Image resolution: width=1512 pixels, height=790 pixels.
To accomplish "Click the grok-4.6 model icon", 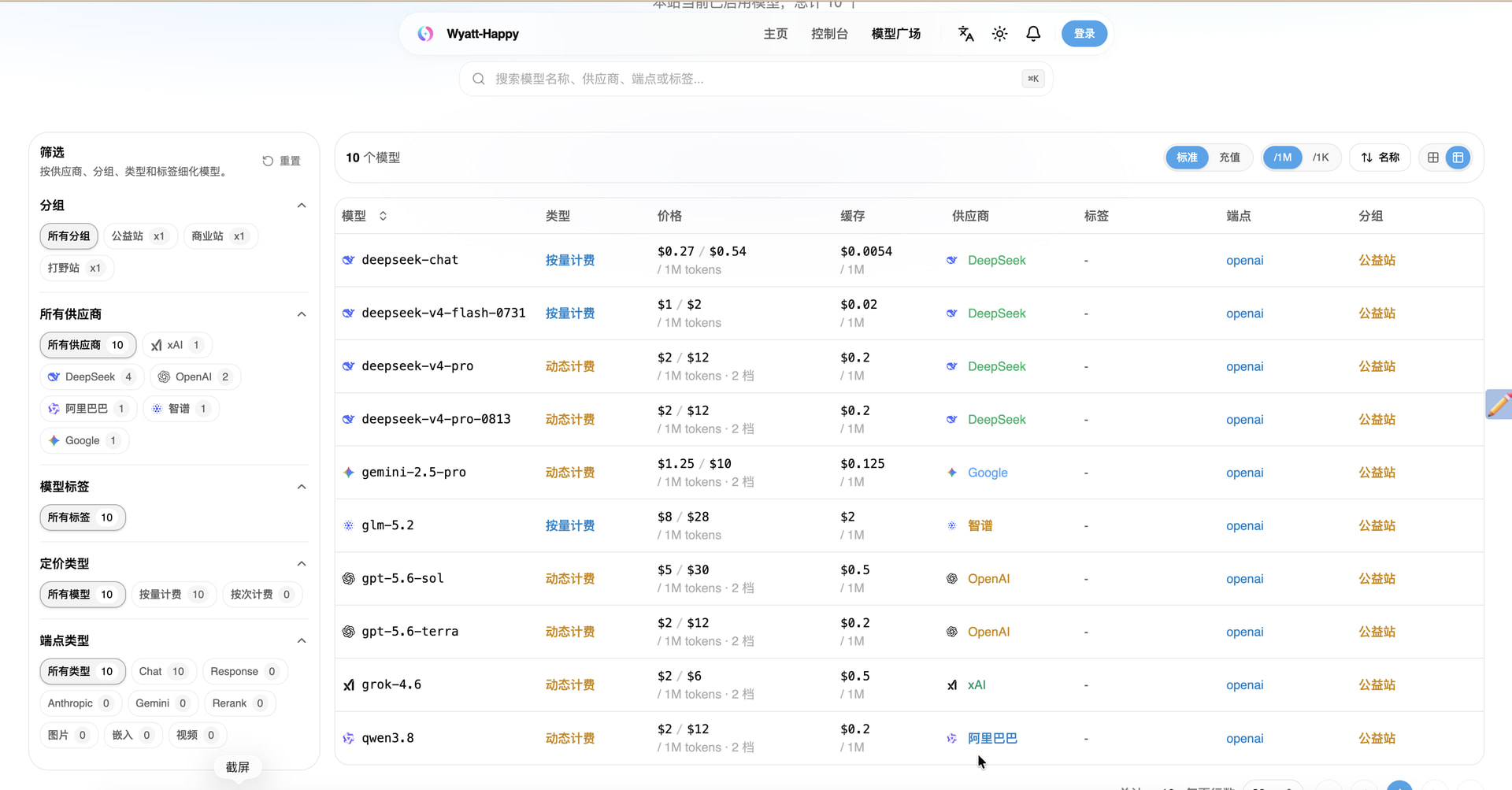I will [348, 685].
